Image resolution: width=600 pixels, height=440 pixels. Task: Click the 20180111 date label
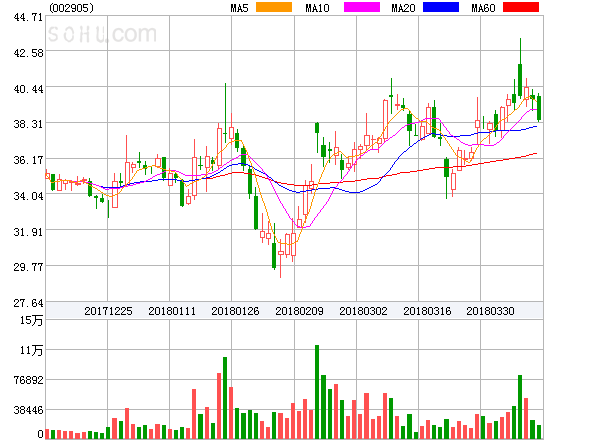click(172, 311)
